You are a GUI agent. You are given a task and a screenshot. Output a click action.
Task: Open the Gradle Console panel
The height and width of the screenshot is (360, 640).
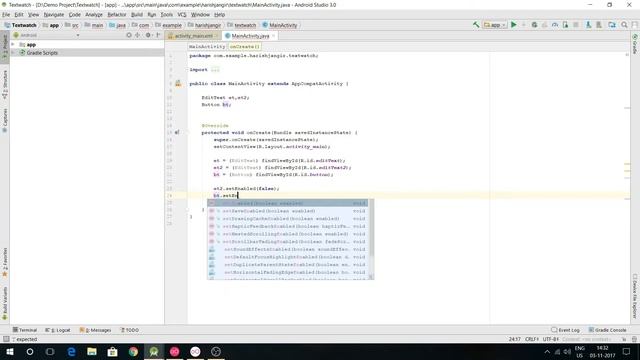(607, 330)
